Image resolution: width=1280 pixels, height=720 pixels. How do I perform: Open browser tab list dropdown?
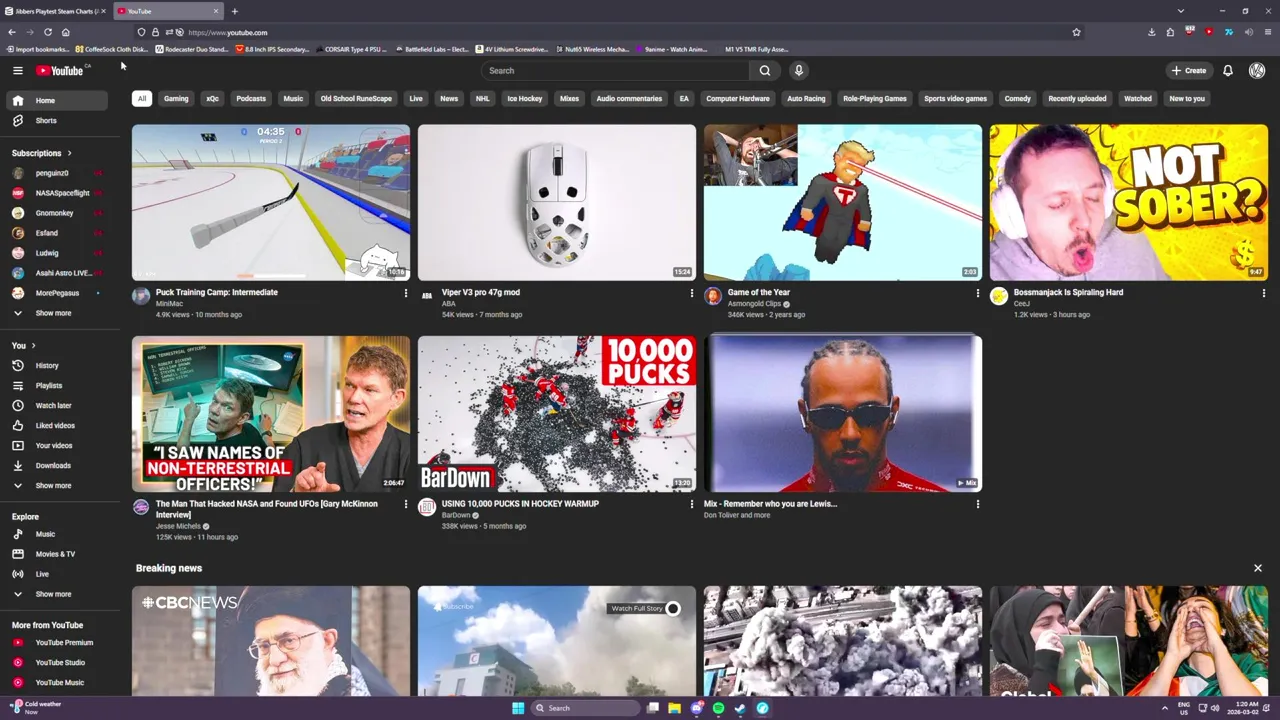tap(1180, 11)
